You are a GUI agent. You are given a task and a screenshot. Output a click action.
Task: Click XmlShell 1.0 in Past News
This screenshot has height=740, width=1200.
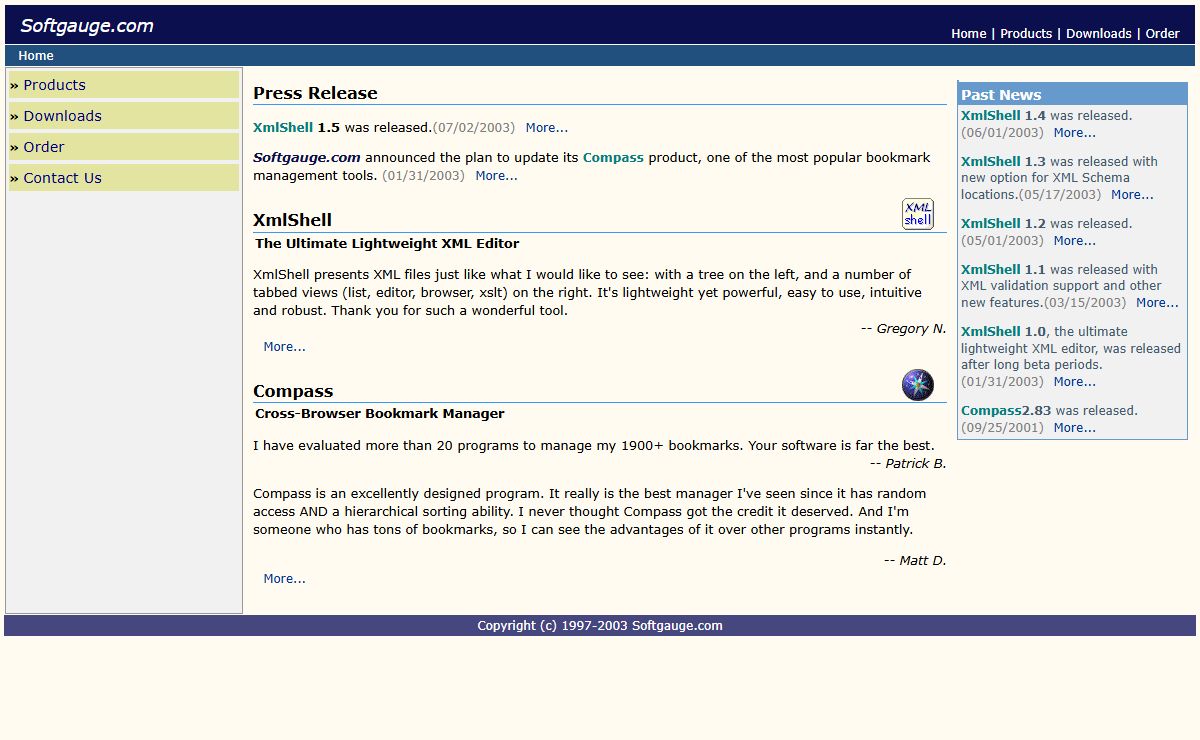(x=1003, y=332)
